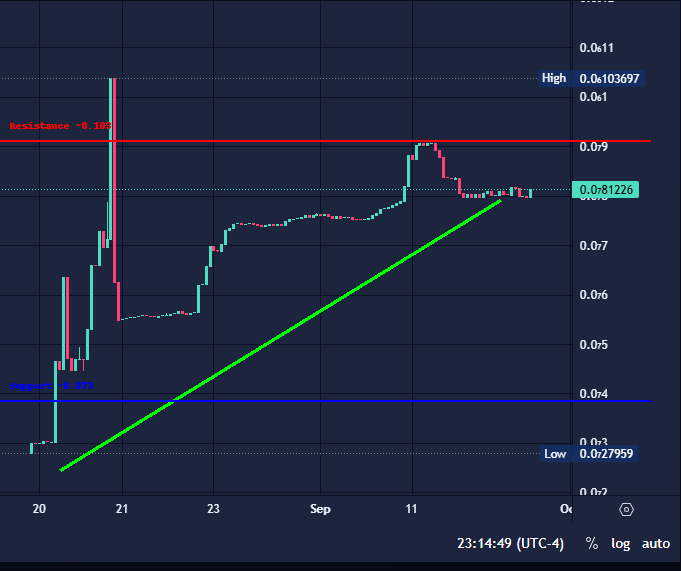681x571 pixels.
Task: Click the High price label 0.0₆103697
Action: (608, 79)
